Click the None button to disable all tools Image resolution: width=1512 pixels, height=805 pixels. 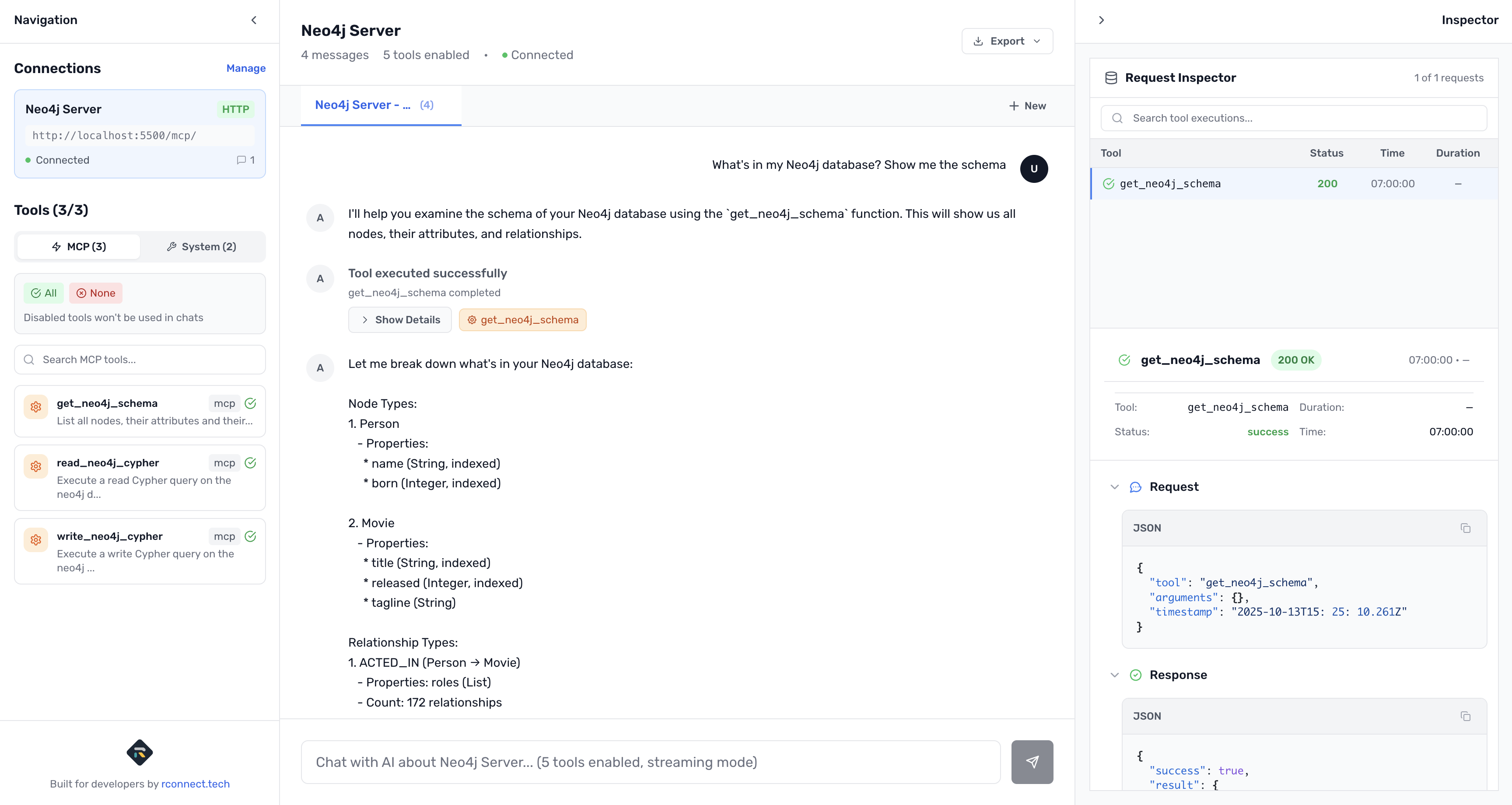tap(96, 293)
